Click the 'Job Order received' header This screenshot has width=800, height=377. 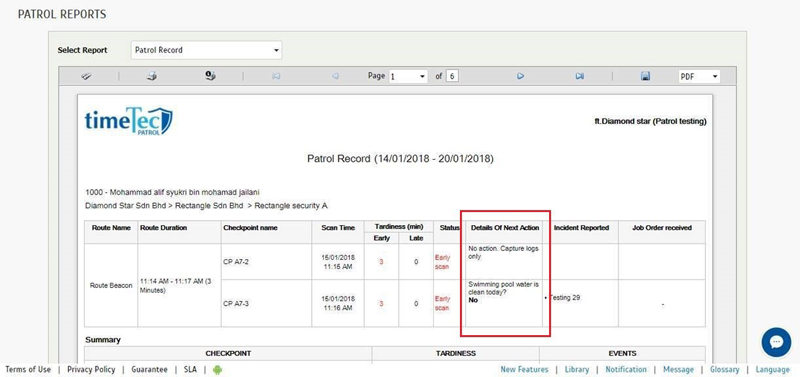coord(662,228)
